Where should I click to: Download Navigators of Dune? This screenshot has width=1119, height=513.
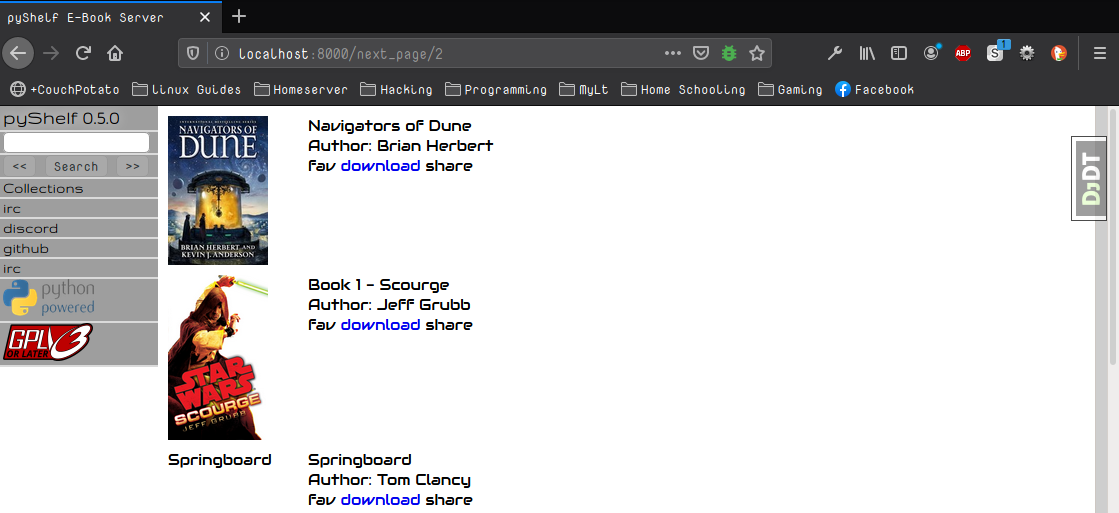pyautogui.click(x=380, y=165)
